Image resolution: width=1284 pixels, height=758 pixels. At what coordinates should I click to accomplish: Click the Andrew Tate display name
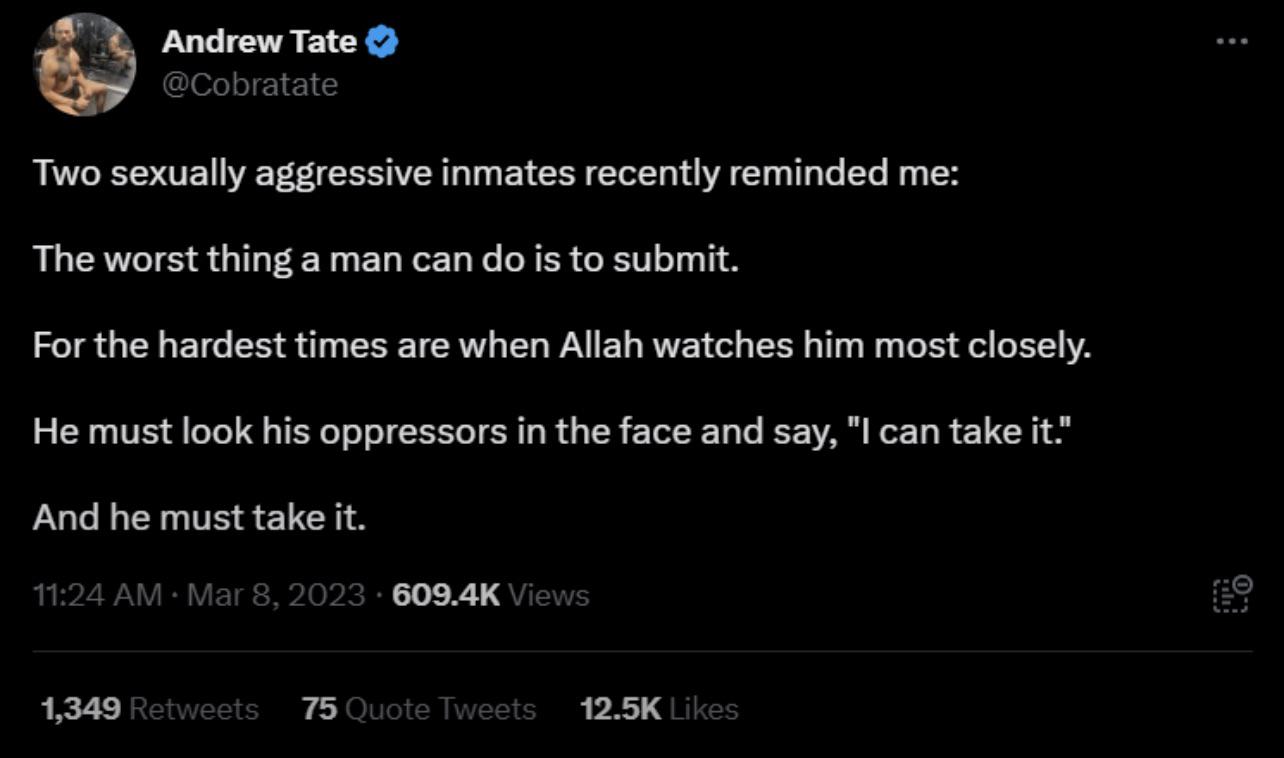tap(259, 41)
